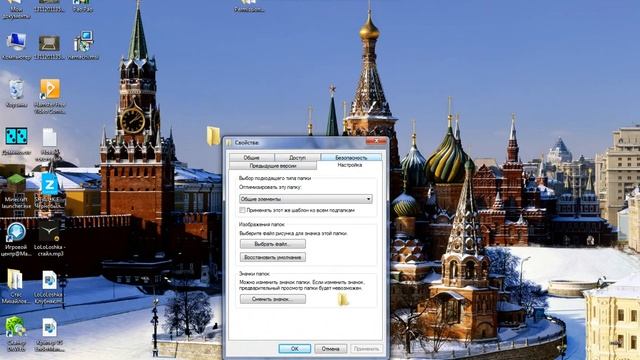Screen dimensions: 640x360
Task: Click the folder icon preview in Значки папок
Action: 343,300
